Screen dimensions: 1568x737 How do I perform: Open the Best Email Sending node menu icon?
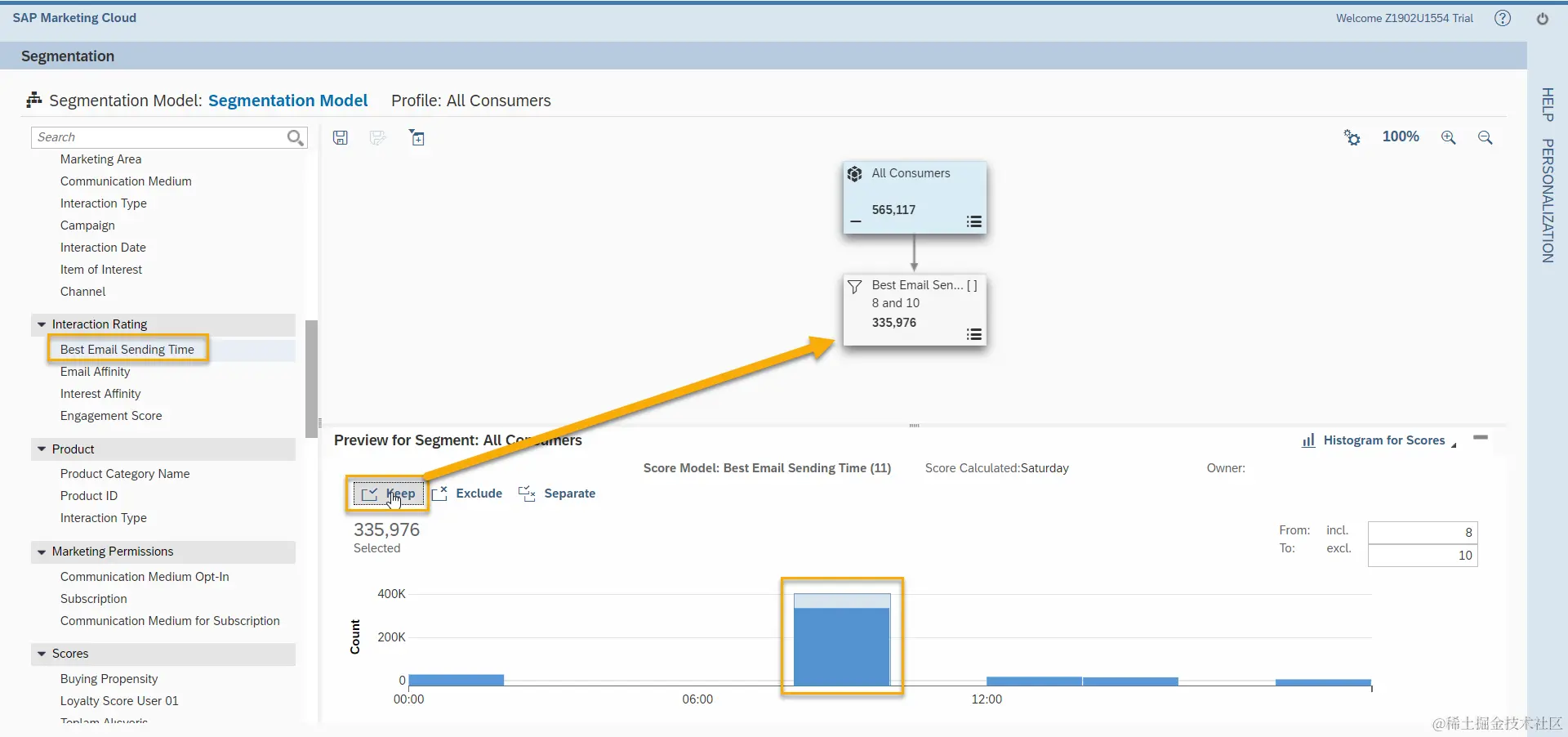(x=973, y=334)
